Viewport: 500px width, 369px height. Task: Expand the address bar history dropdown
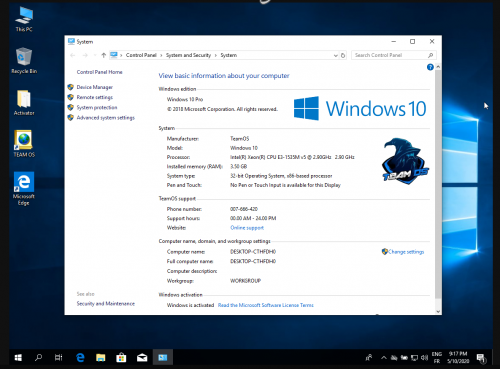point(335,55)
